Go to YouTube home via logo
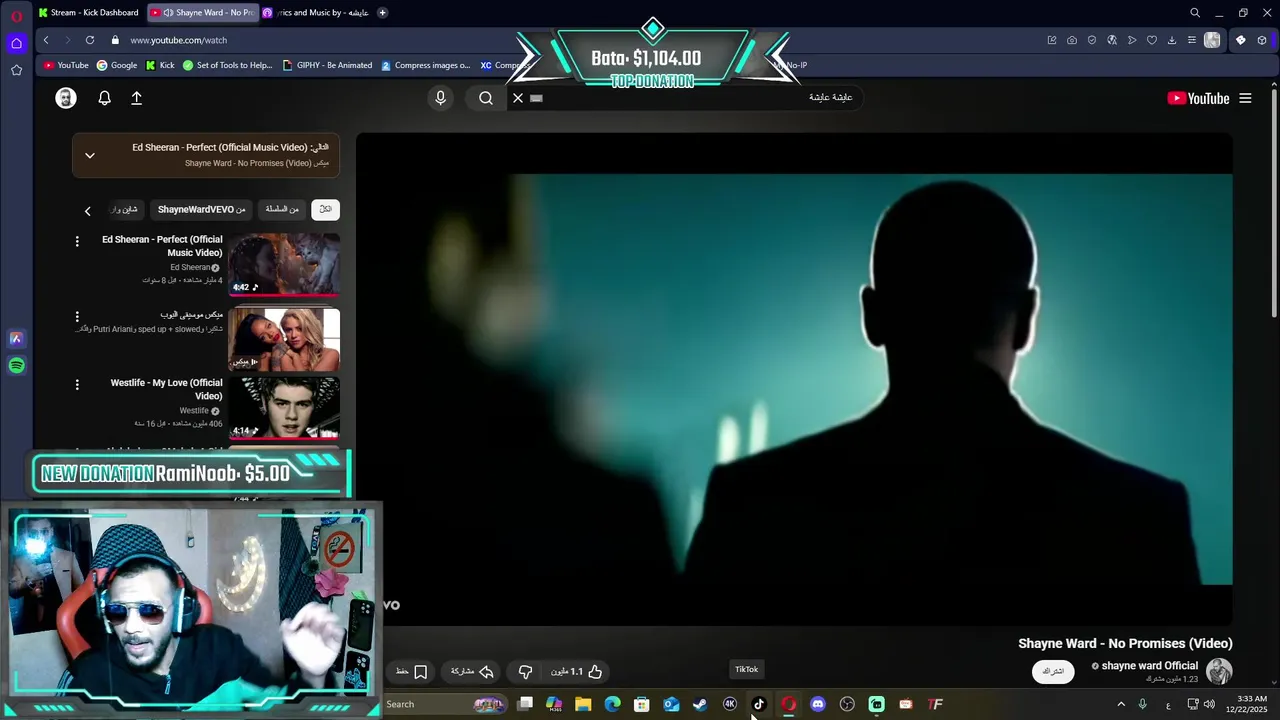 click(x=1198, y=98)
